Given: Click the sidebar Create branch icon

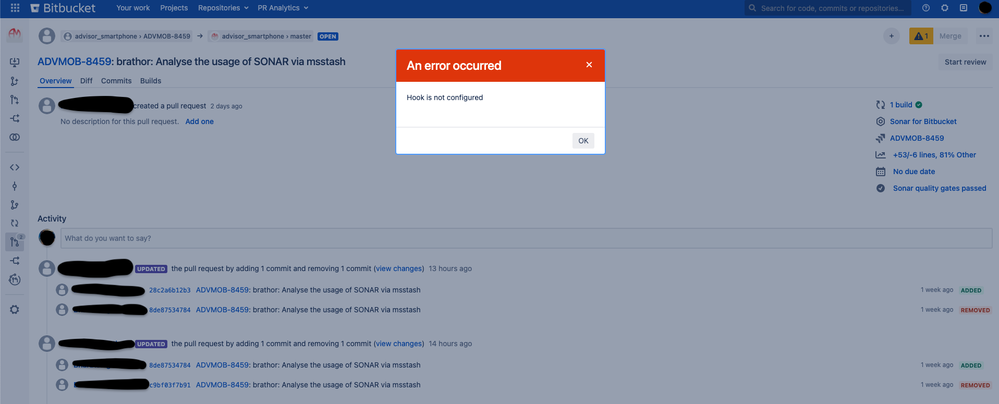Looking at the screenshot, I should [15, 81].
